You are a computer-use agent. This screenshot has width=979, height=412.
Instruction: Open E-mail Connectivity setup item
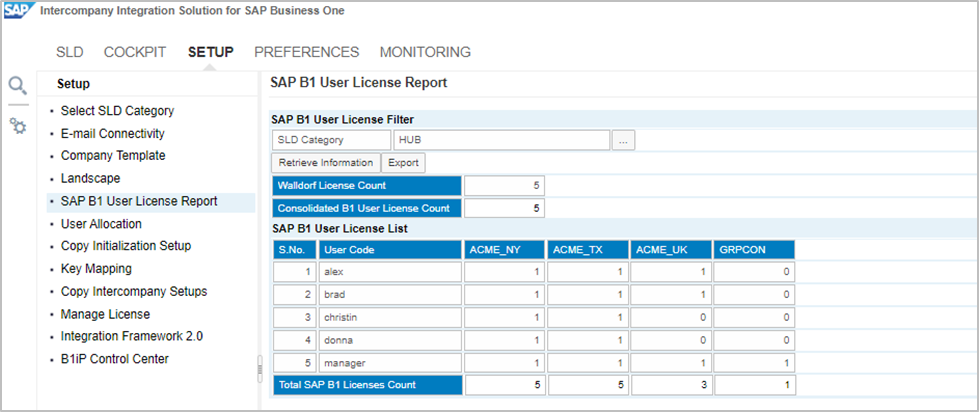pos(112,133)
